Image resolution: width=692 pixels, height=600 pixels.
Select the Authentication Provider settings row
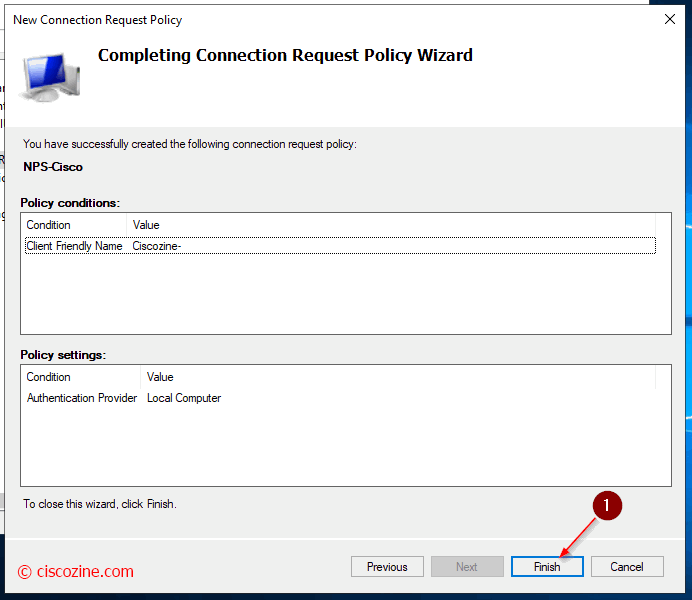point(340,398)
